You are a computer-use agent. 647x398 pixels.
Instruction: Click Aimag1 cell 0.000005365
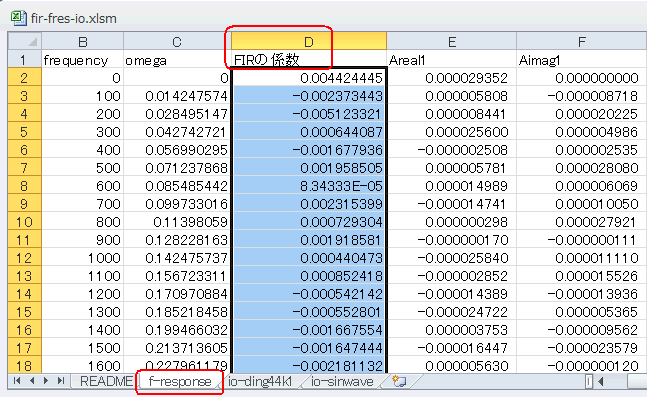[x=581, y=312]
